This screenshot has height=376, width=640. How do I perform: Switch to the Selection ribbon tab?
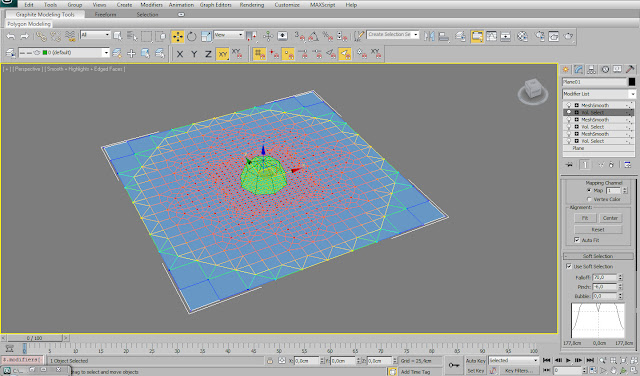click(x=147, y=14)
